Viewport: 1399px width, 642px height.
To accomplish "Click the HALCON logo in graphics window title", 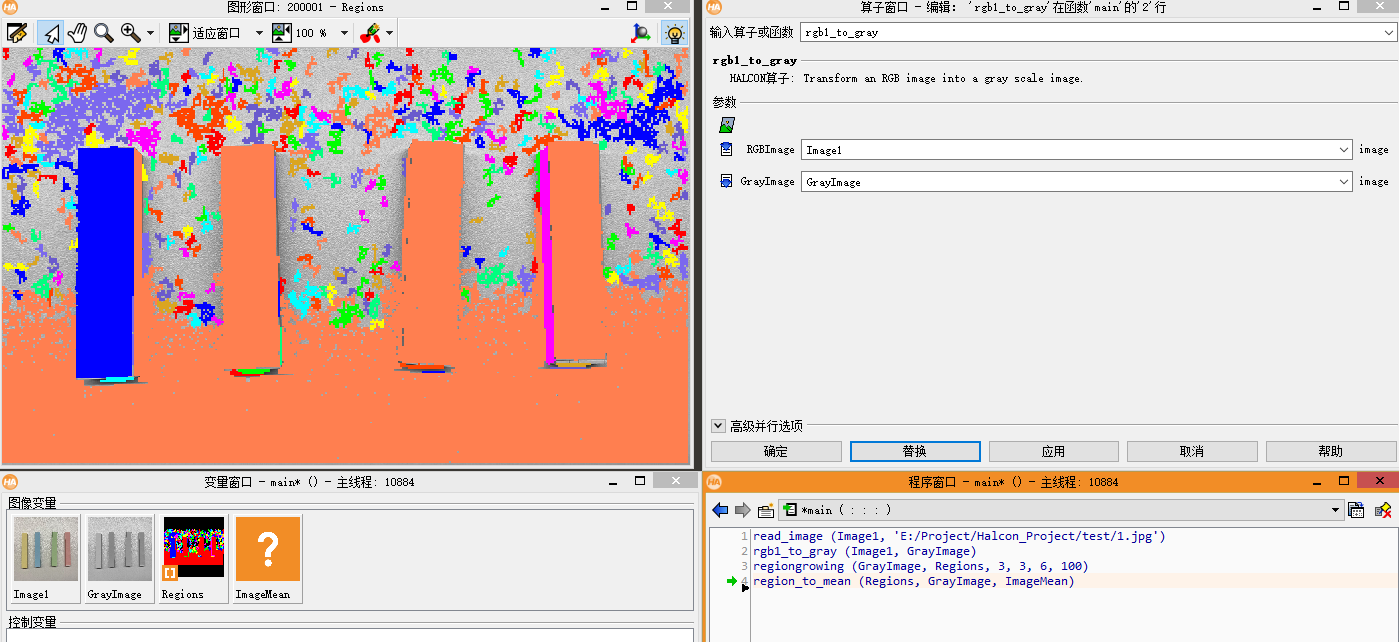I will [x=10, y=7].
